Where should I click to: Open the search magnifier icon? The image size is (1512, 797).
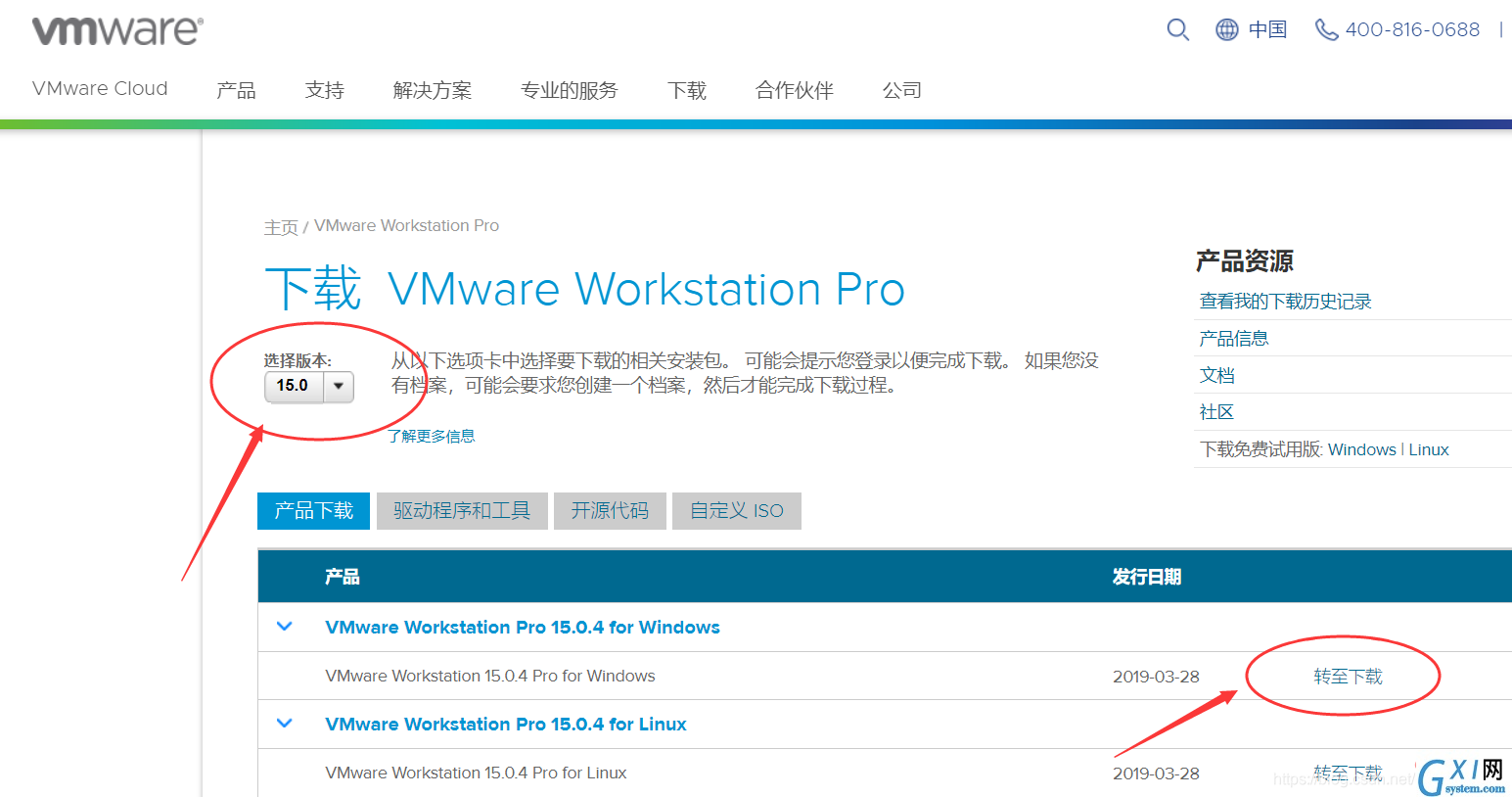(x=1178, y=30)
